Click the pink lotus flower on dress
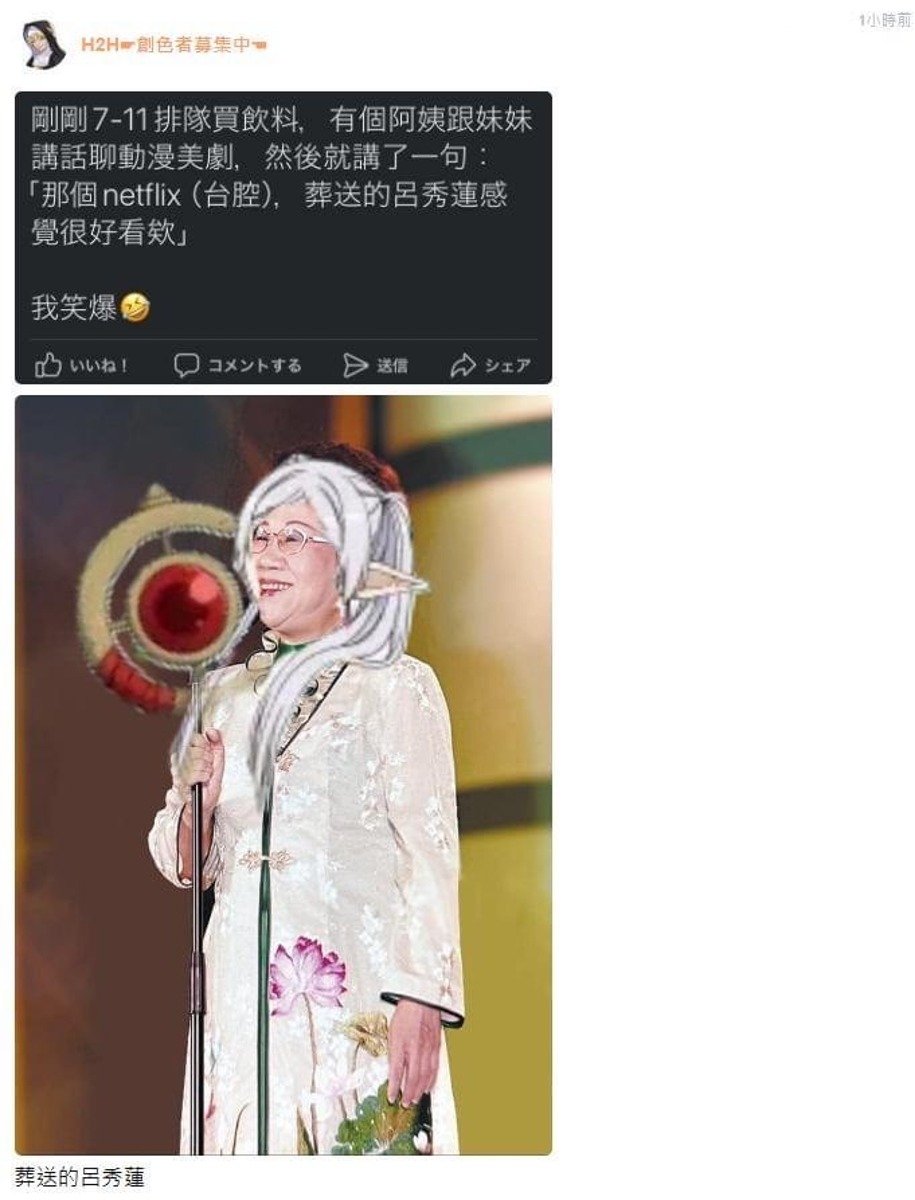The image size is (915, 1200). point(308,974)
